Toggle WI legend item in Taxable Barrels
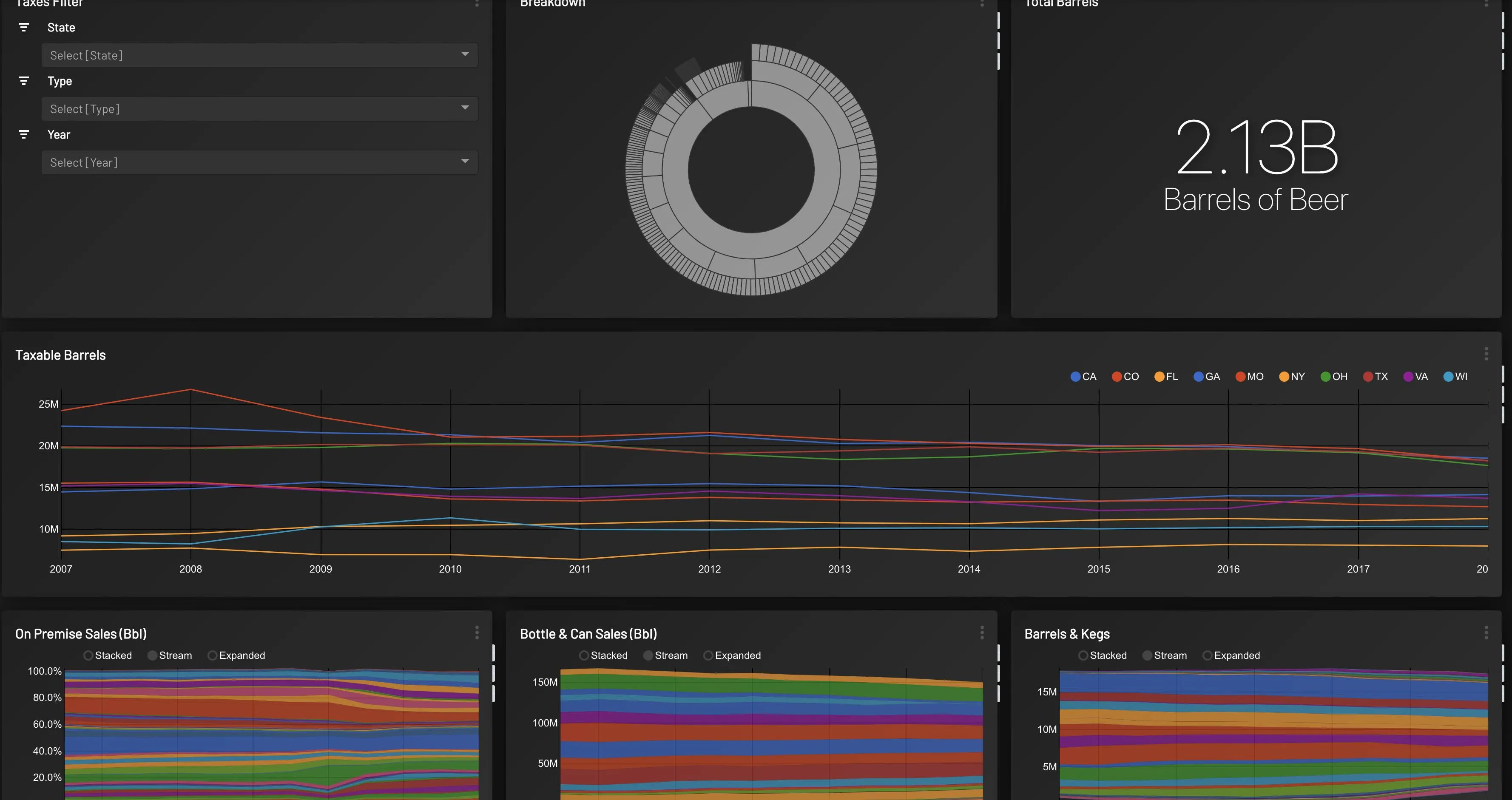Image resolution: width=1512 pixels, height=800 pixels. pos(1455,377)
